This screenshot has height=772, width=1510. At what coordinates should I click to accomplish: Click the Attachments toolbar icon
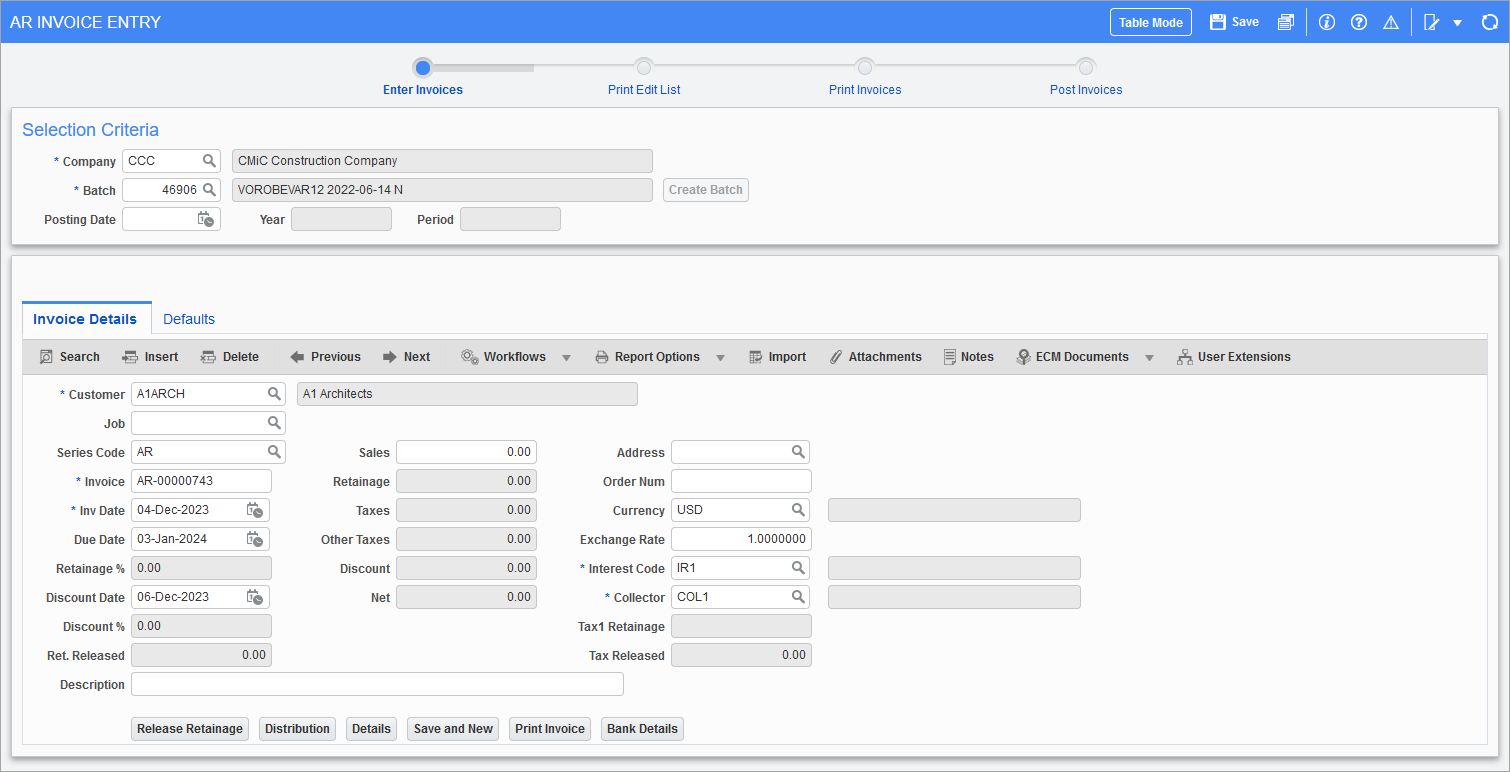tap(876, 356)
